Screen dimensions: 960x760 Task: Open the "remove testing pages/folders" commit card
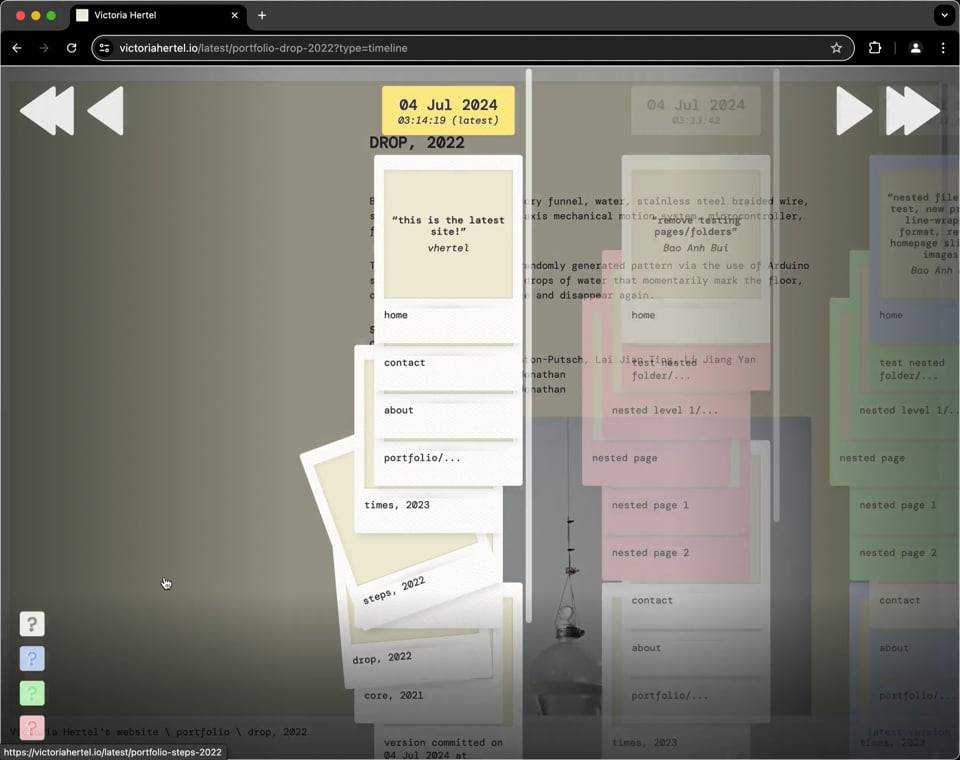pyautogui.click(x=696, y=234)
